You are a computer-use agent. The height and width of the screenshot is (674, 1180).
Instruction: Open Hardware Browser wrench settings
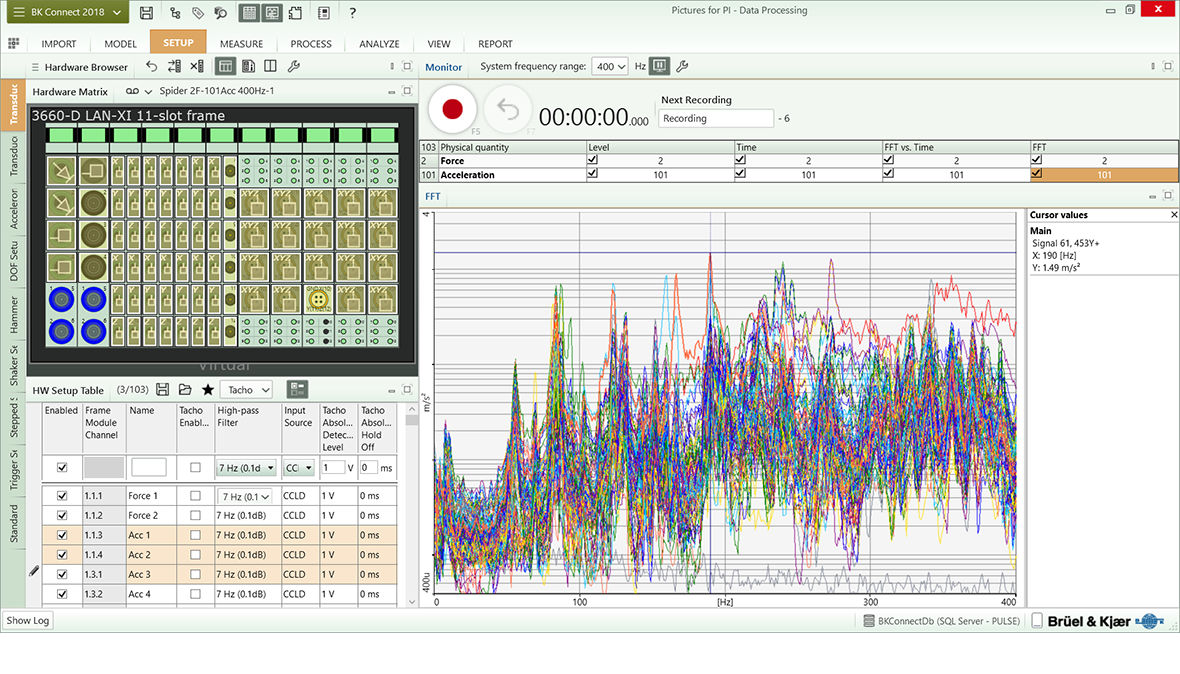coord(293,67)
